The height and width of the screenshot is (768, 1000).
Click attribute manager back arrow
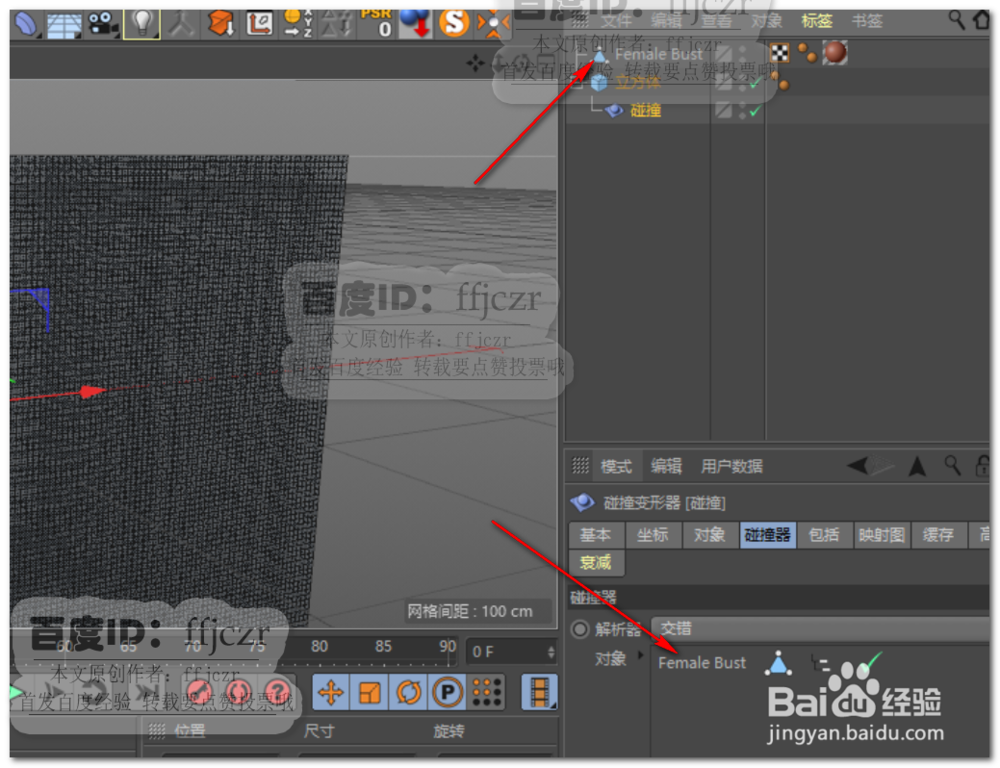coord(858,466)
